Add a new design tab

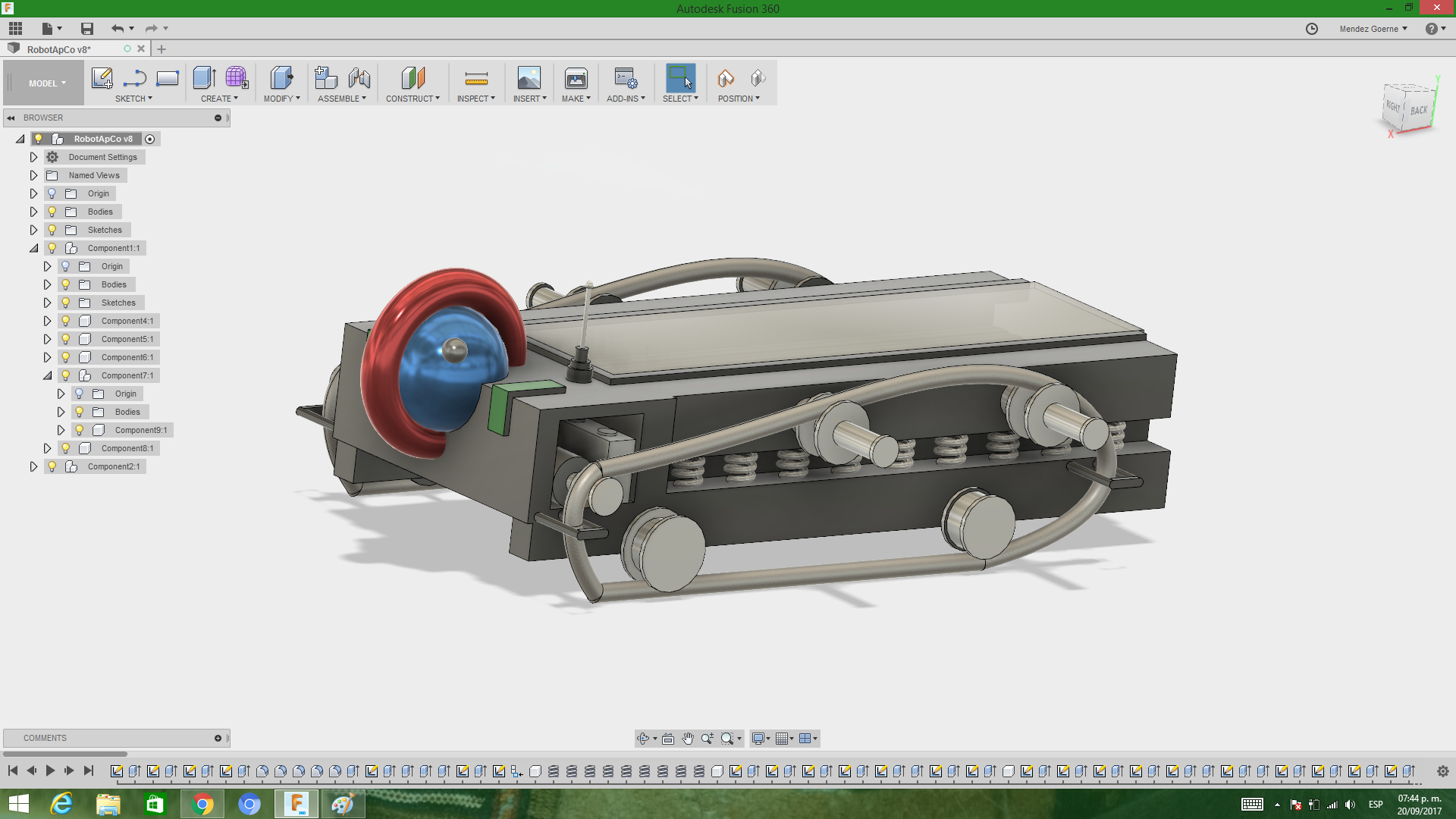162,49
